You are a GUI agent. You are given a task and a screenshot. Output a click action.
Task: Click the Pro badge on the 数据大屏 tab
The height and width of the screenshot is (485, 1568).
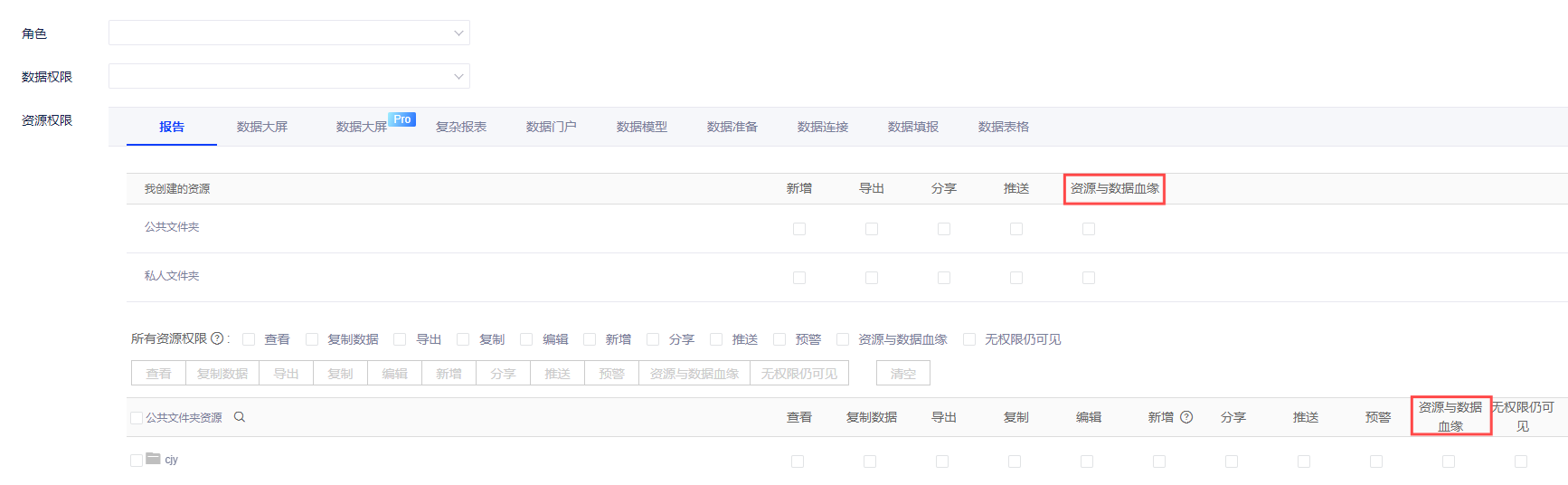(402, 119)
